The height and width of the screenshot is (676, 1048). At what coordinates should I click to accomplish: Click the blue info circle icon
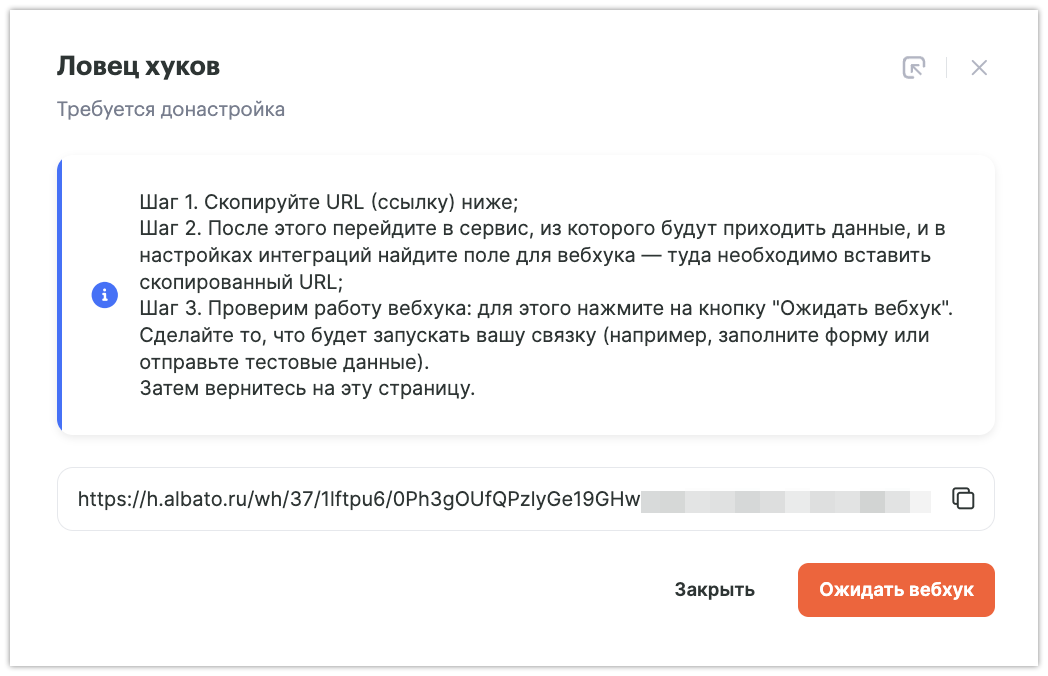point(105,295)
